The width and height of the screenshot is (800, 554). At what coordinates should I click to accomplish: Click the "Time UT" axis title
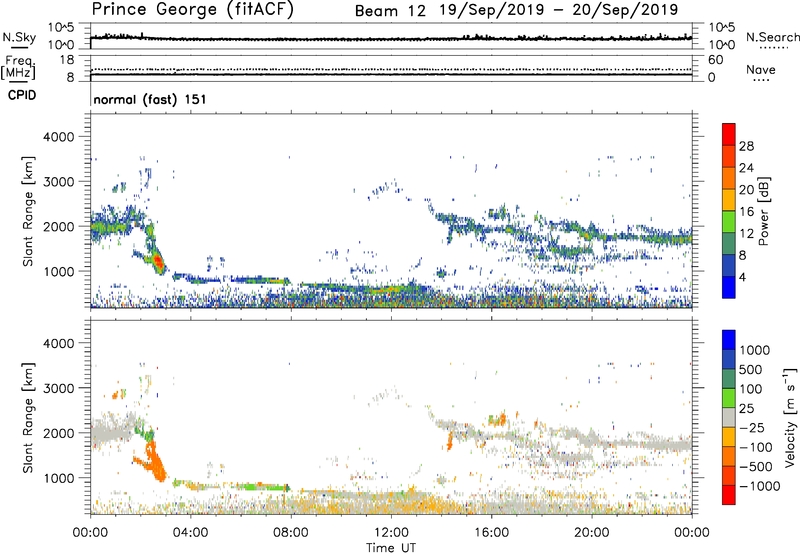pyautogui.click(x=391, y=548)
